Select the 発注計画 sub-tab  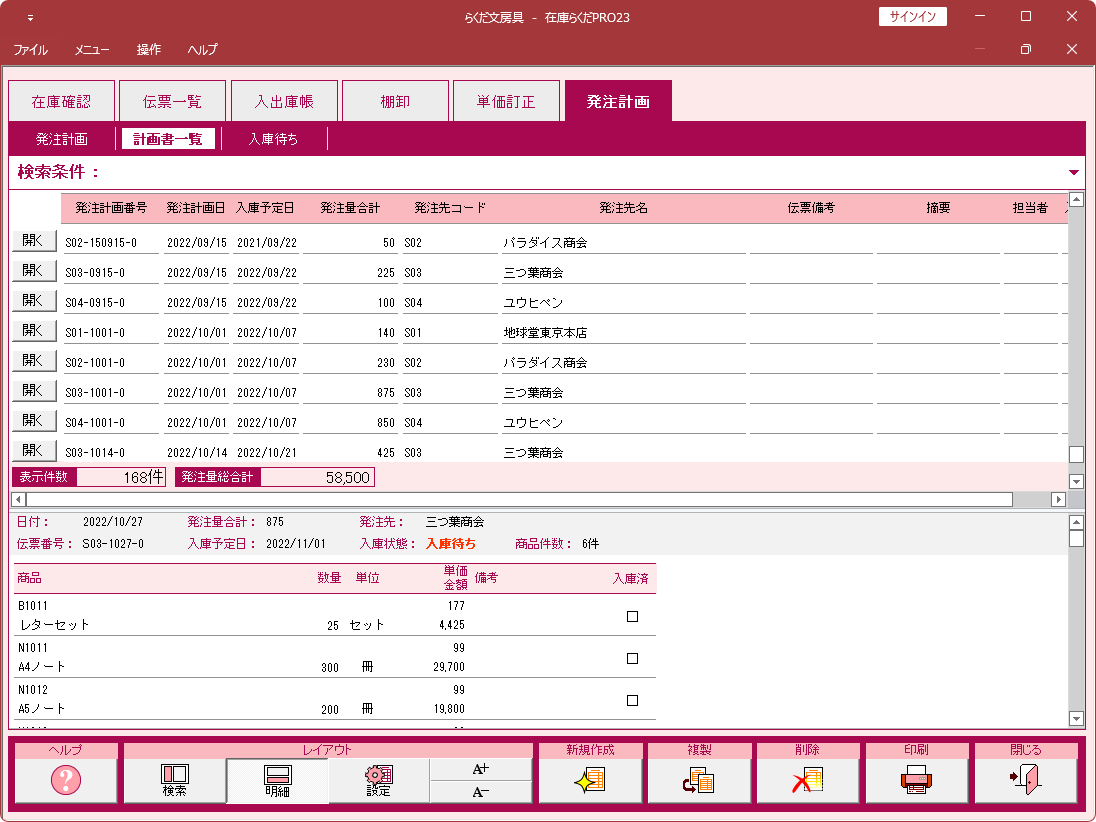pyautogui.click(x=62, y=139)
